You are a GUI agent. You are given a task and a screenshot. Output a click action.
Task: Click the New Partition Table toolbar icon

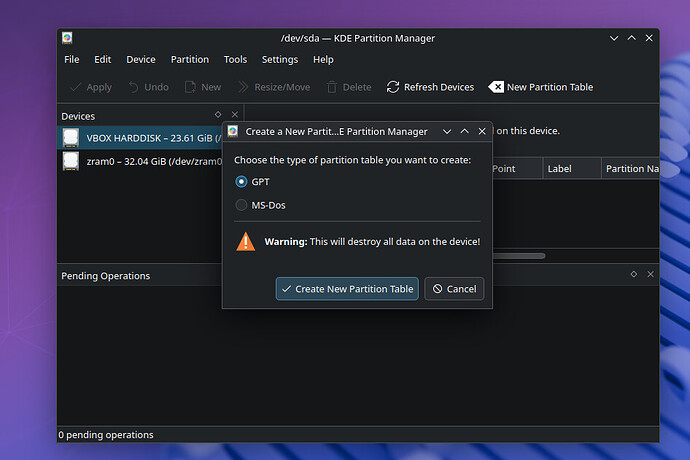click(496, 87)
